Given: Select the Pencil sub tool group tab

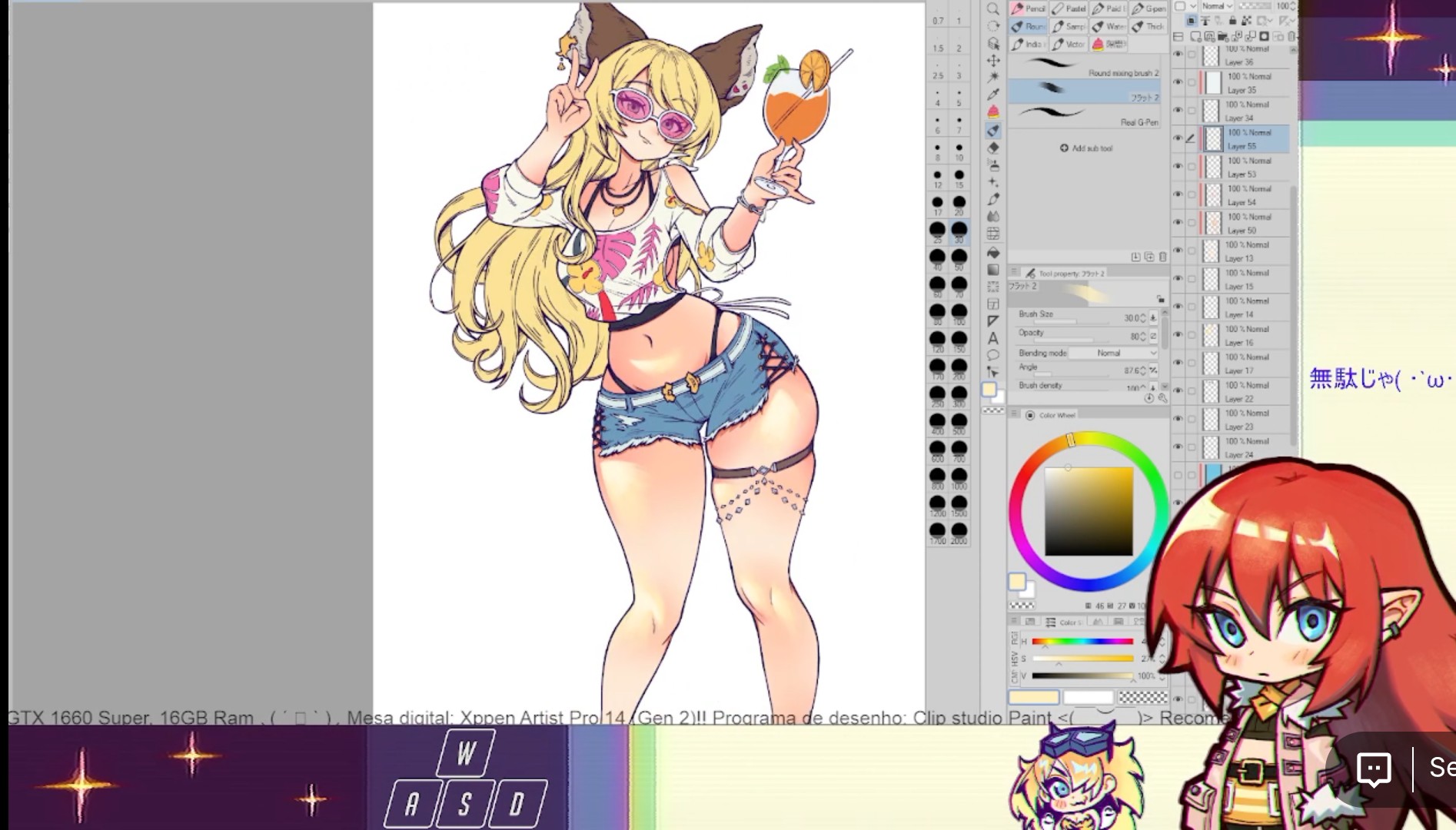Looking at the screenshot, I should coord(1029,8).
